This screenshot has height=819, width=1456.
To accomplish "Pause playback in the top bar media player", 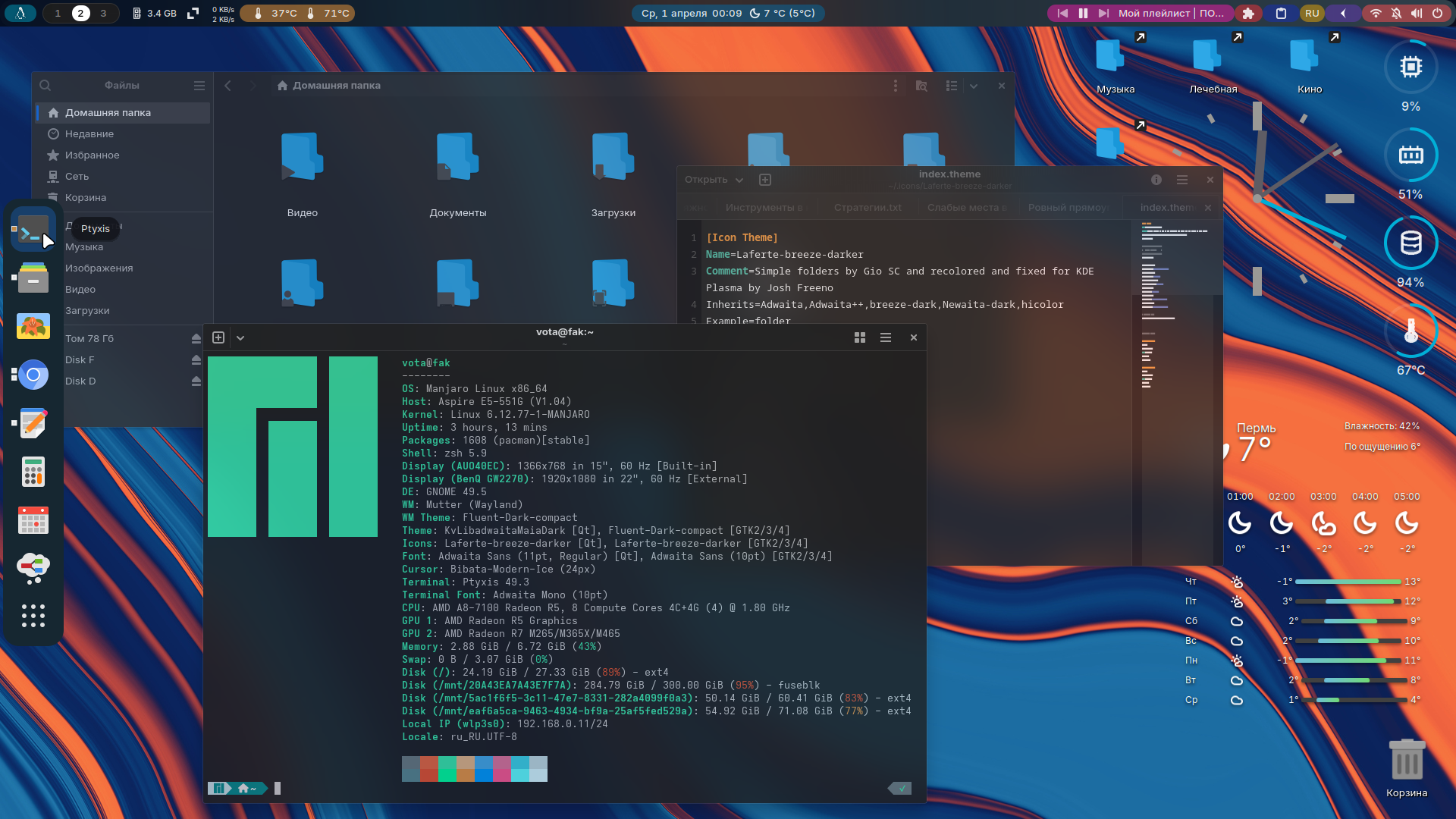I will point(1083,13).
